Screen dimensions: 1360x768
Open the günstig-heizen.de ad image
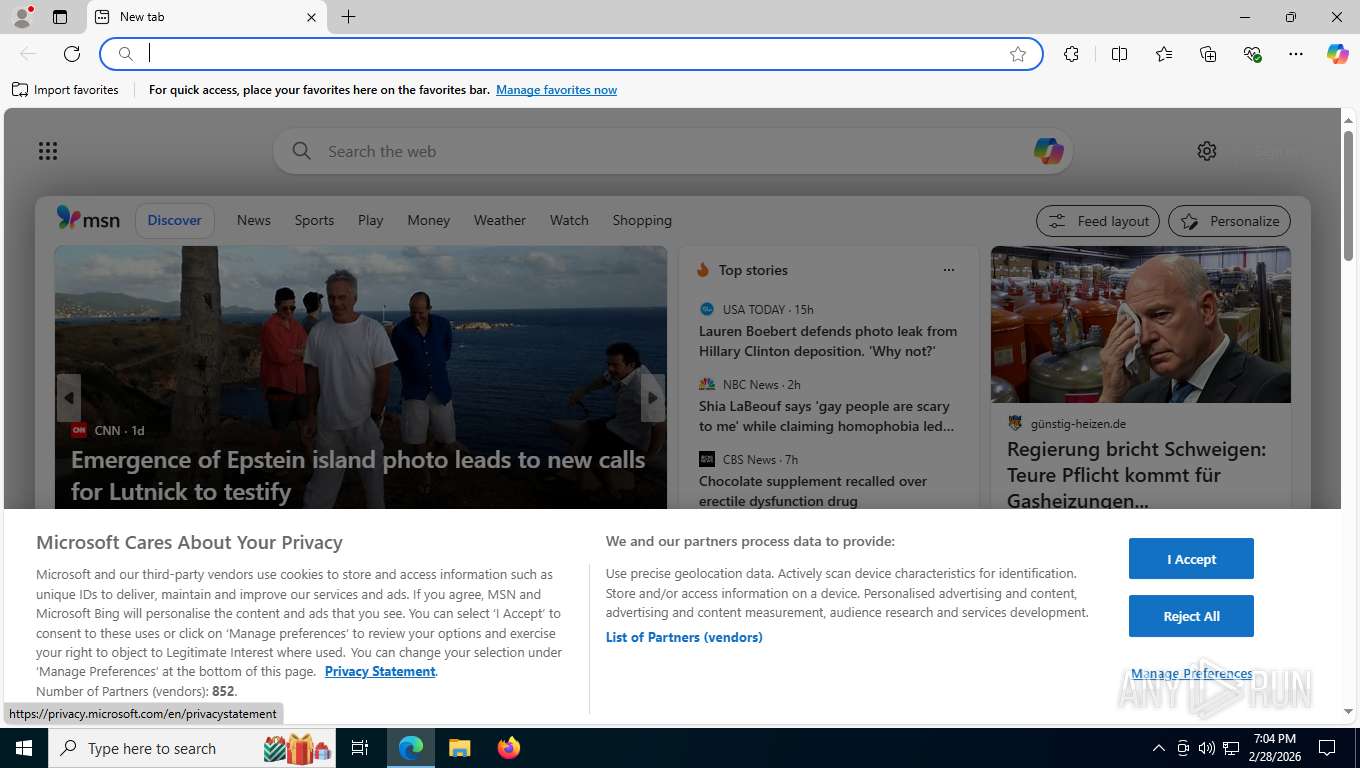tap(1141, 325)
